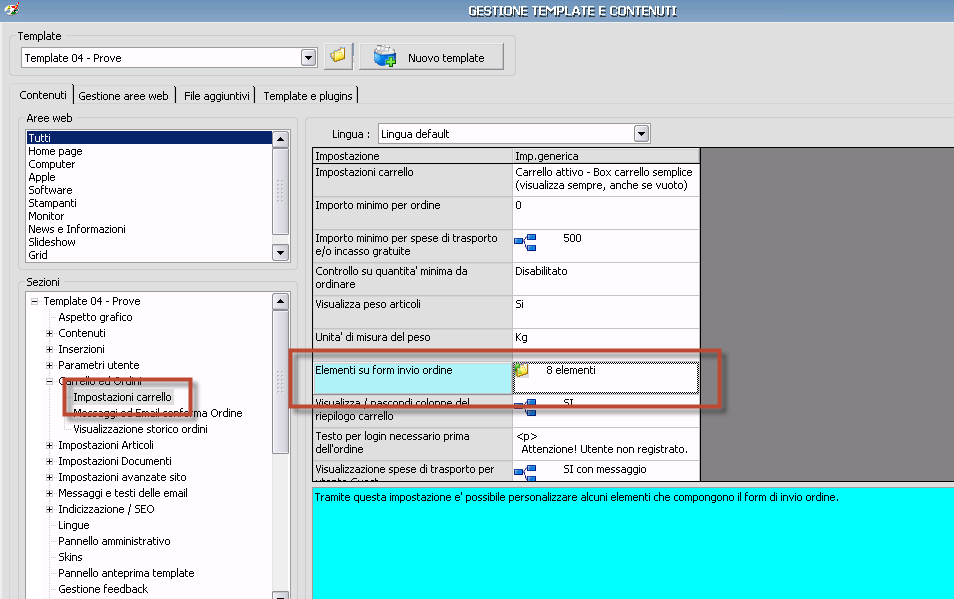Click the Kg value cell

607,345
